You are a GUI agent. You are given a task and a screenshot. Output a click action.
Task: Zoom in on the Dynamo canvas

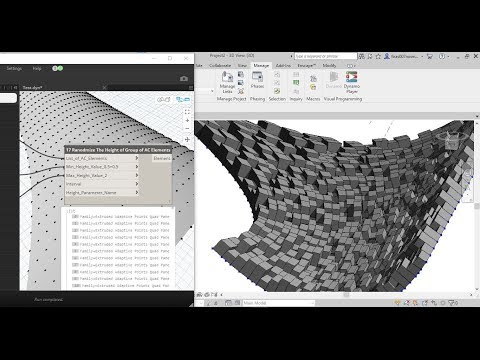187,120
